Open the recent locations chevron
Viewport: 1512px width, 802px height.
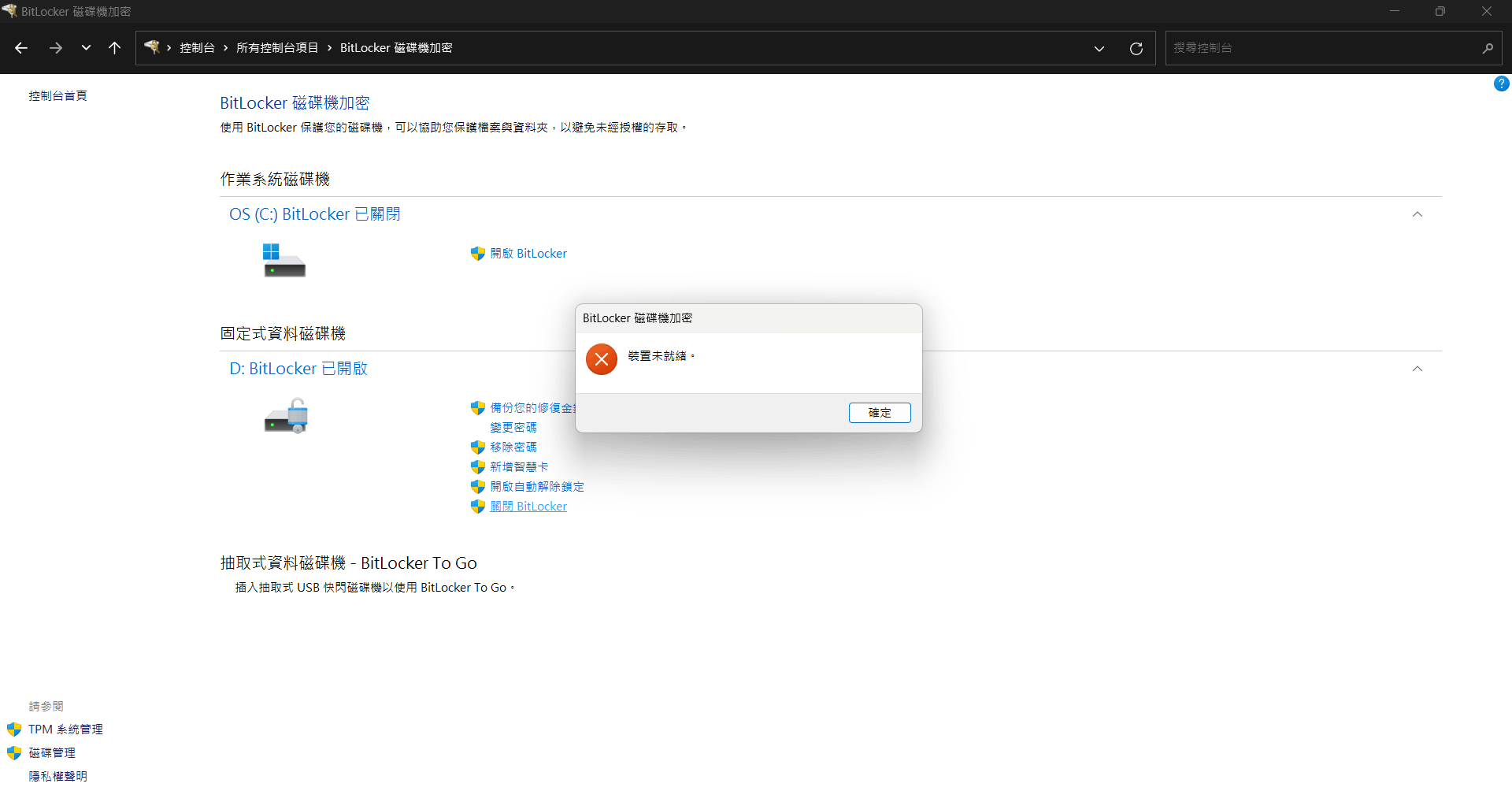click(86, 48)
